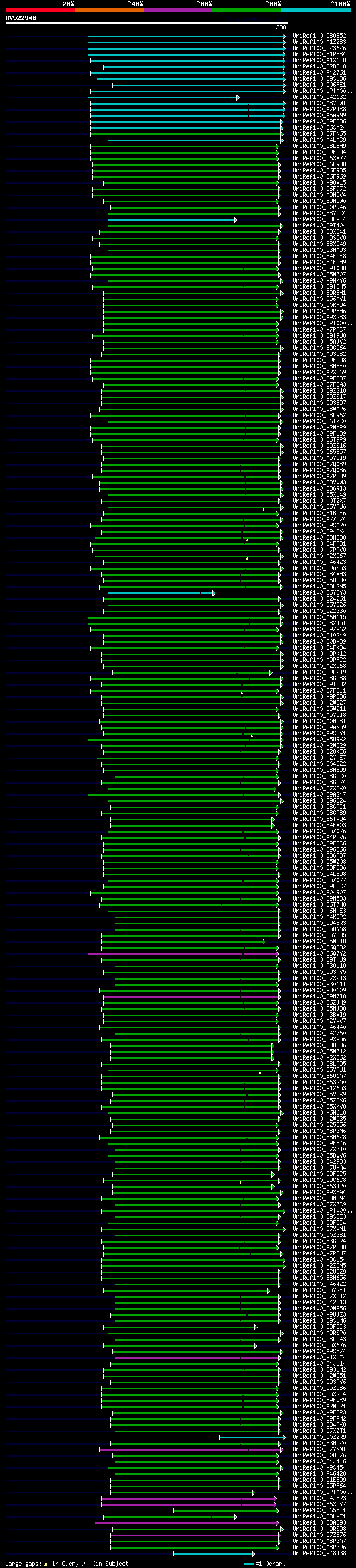Select label UniRef100_A4LAG9

tap(319, 140)
